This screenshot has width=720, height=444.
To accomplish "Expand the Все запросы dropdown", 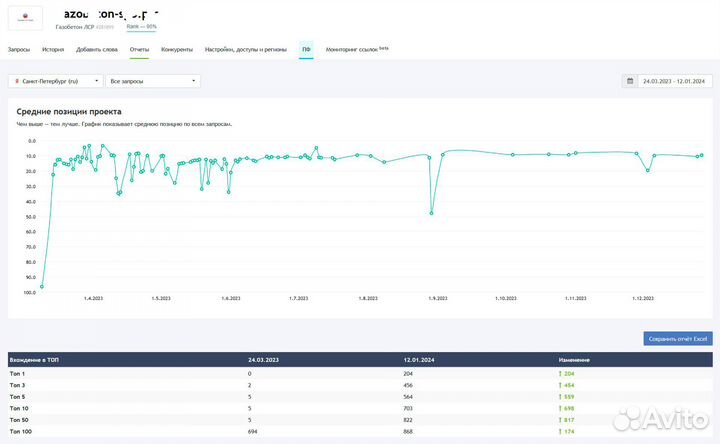I will point(153,81).
